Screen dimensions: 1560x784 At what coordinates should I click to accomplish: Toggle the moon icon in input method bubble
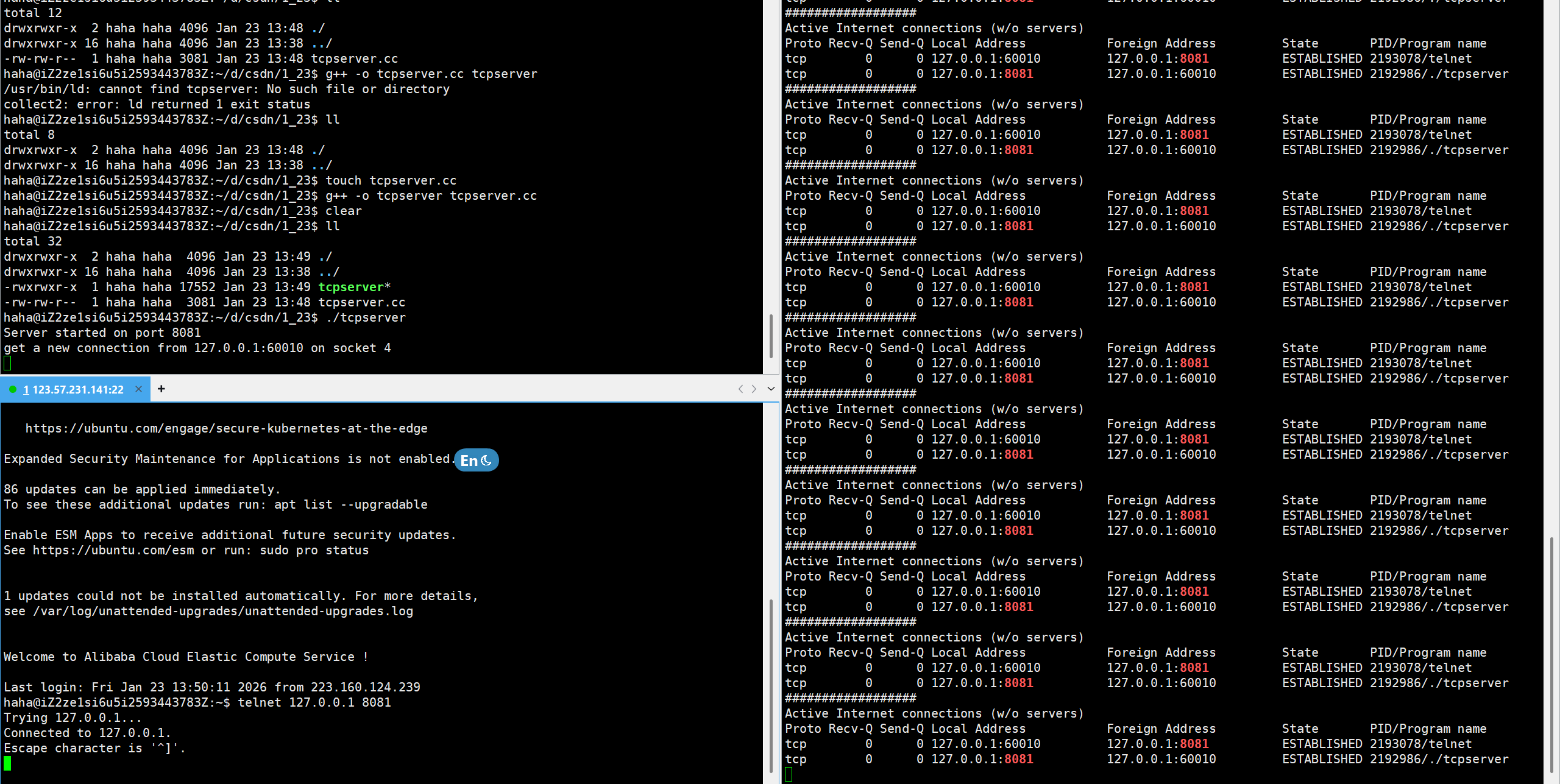pos(487,461)
